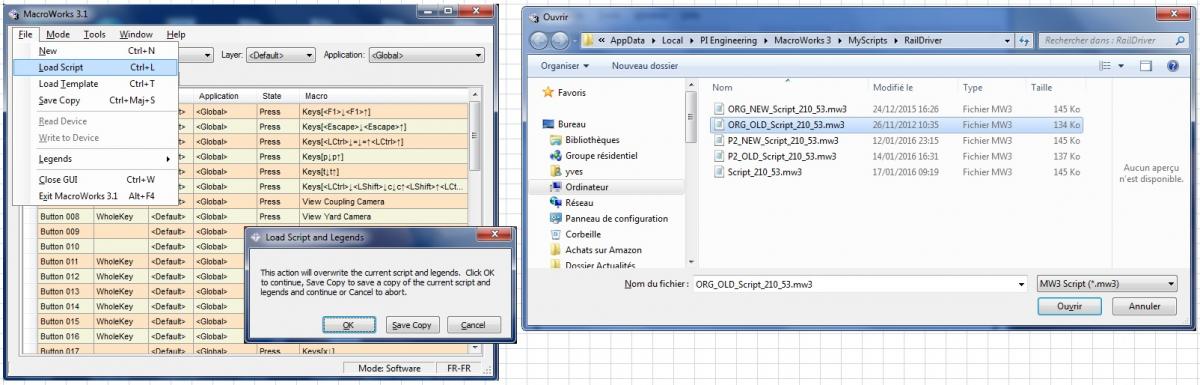
Task: Click Save Copy button in the dialog
Action: [x=412, y=325]
